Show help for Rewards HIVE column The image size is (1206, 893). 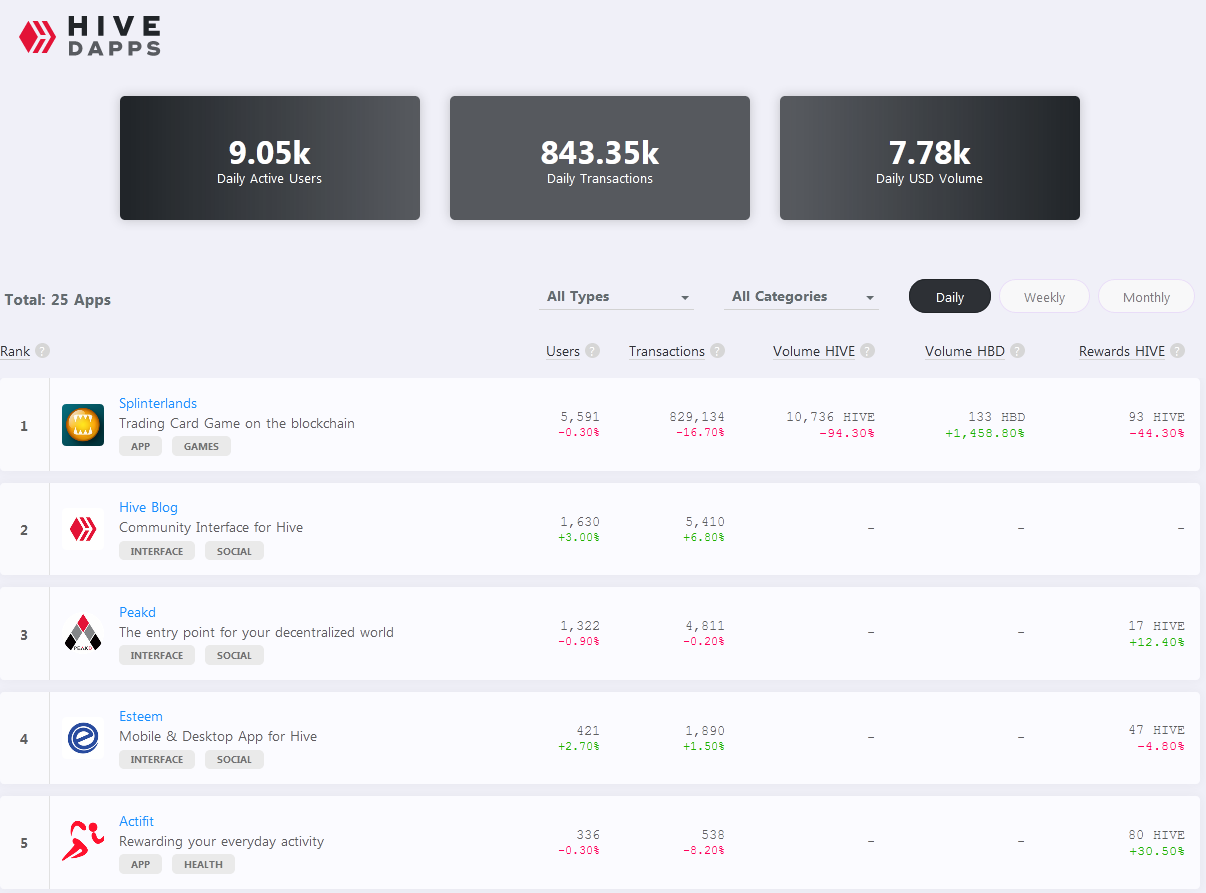tap(1177, 351)
